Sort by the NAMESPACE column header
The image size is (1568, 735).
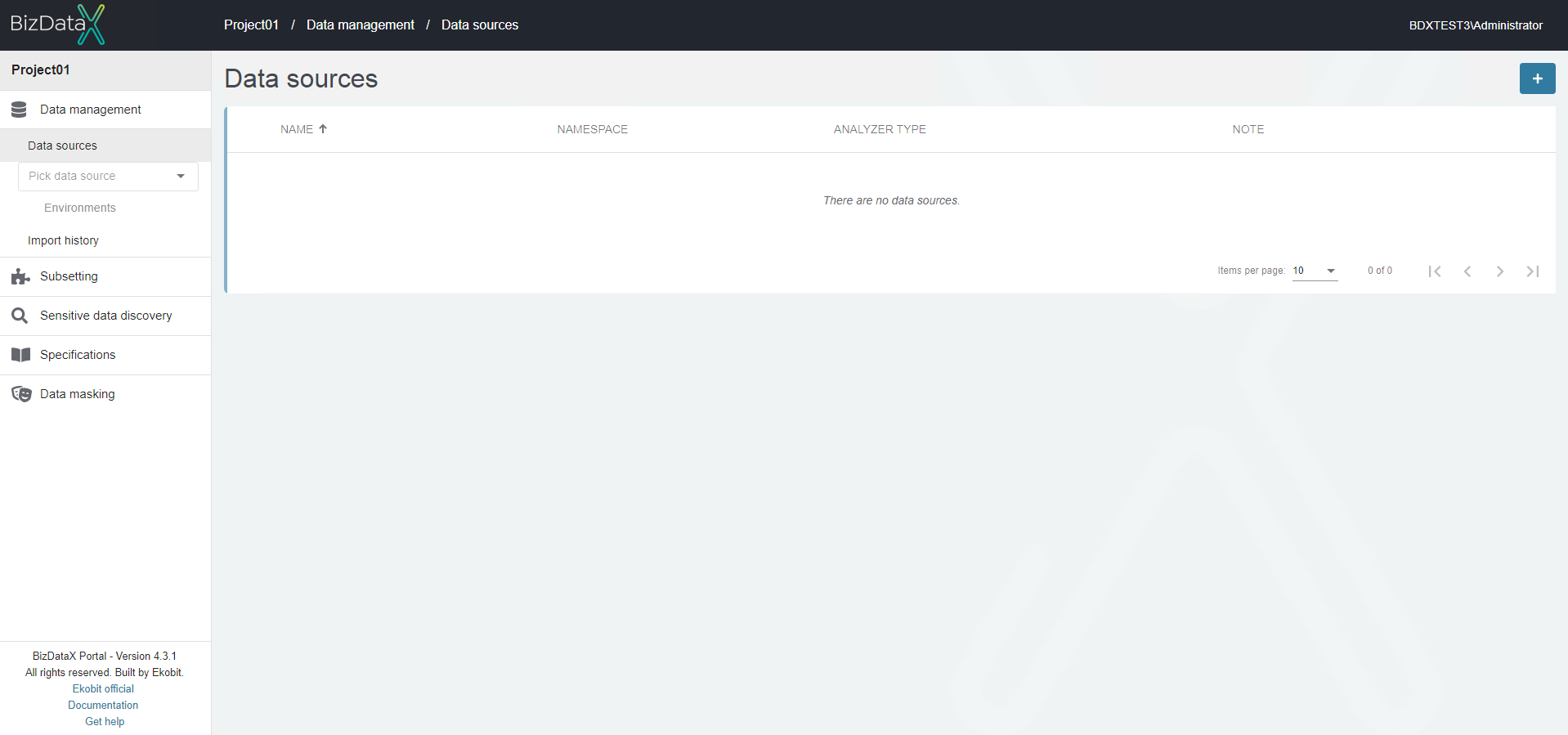click(593, 129)
